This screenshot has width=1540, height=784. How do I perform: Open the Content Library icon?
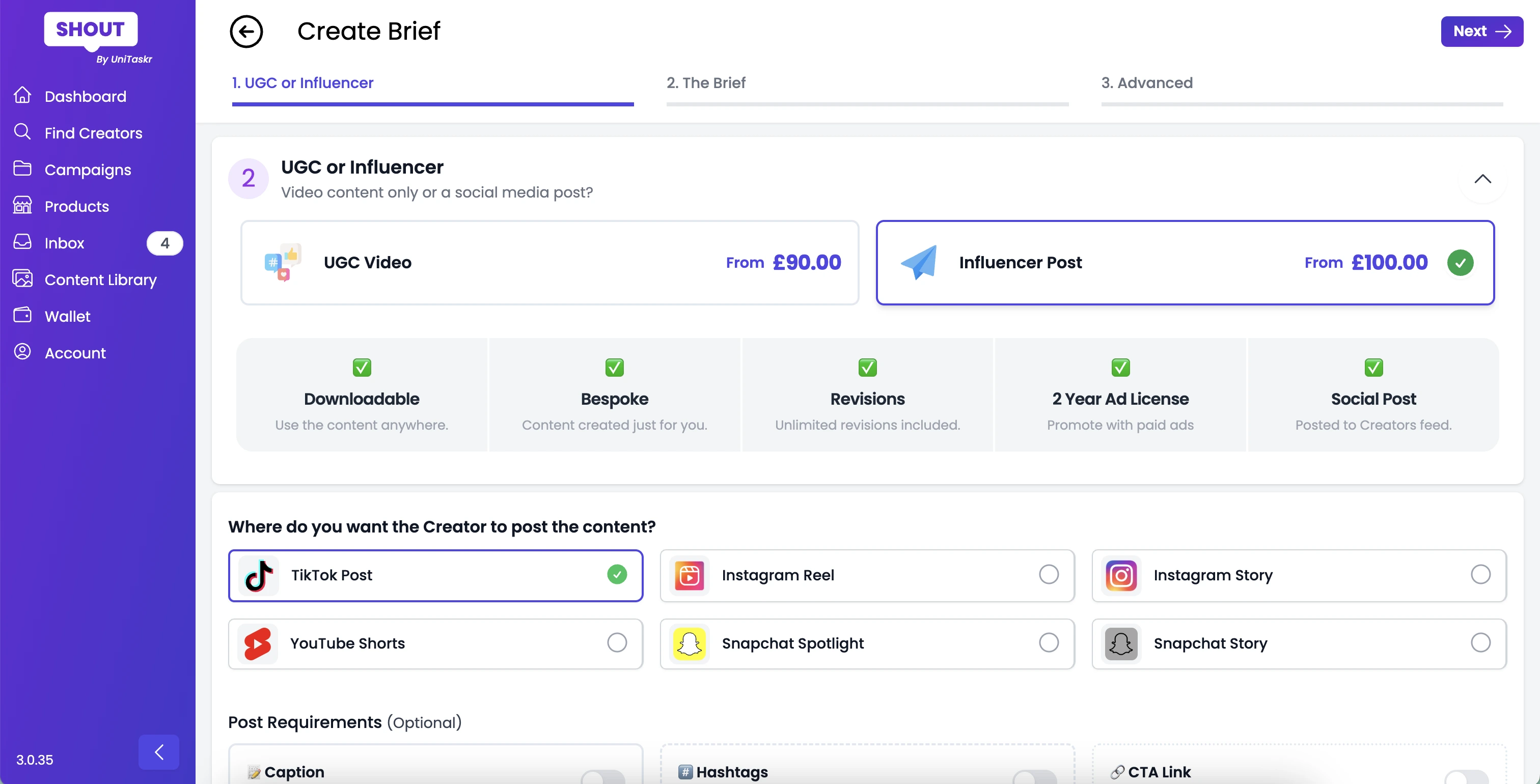pos(22,279)
